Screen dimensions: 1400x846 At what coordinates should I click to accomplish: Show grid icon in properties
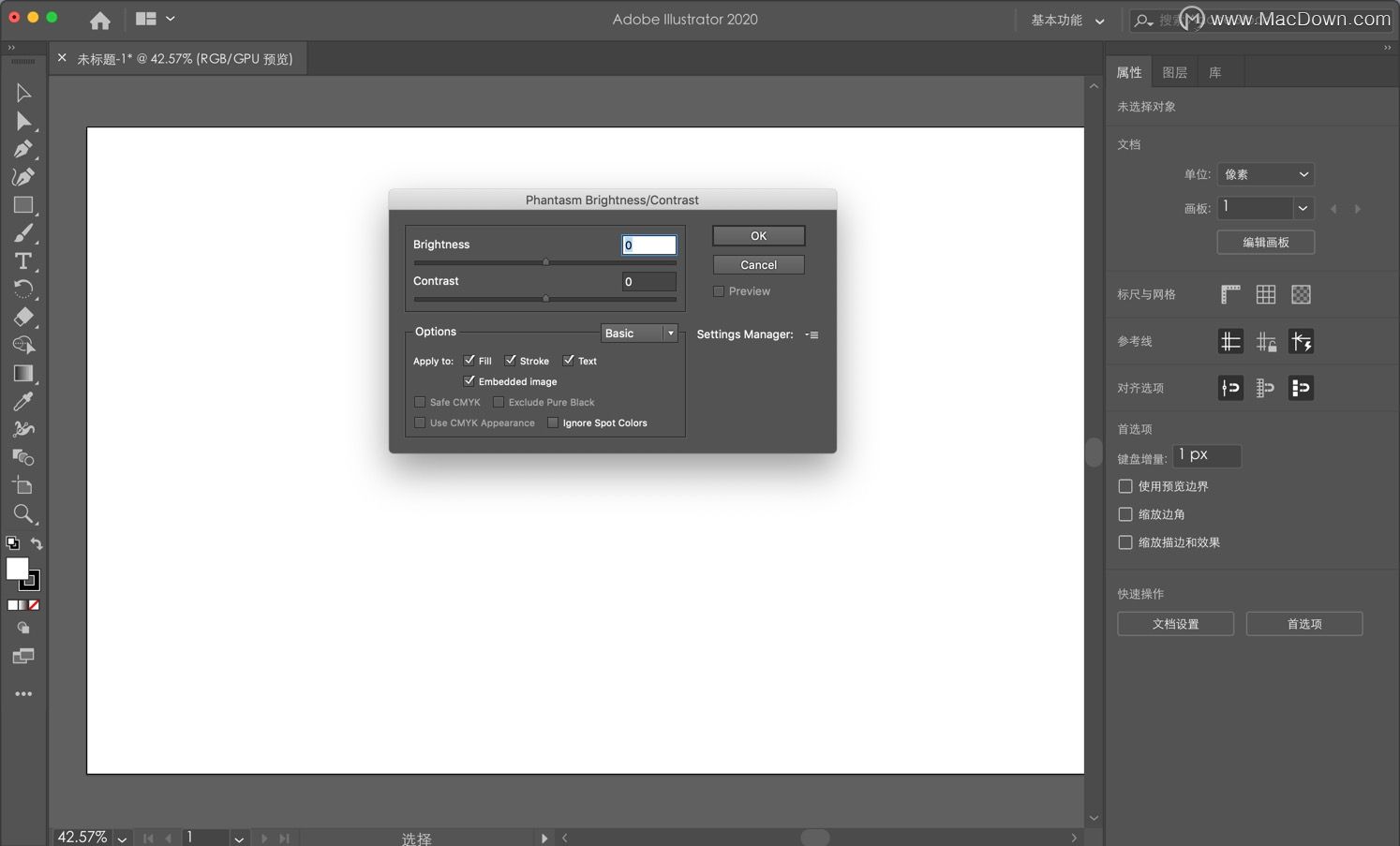(1266, 294)
